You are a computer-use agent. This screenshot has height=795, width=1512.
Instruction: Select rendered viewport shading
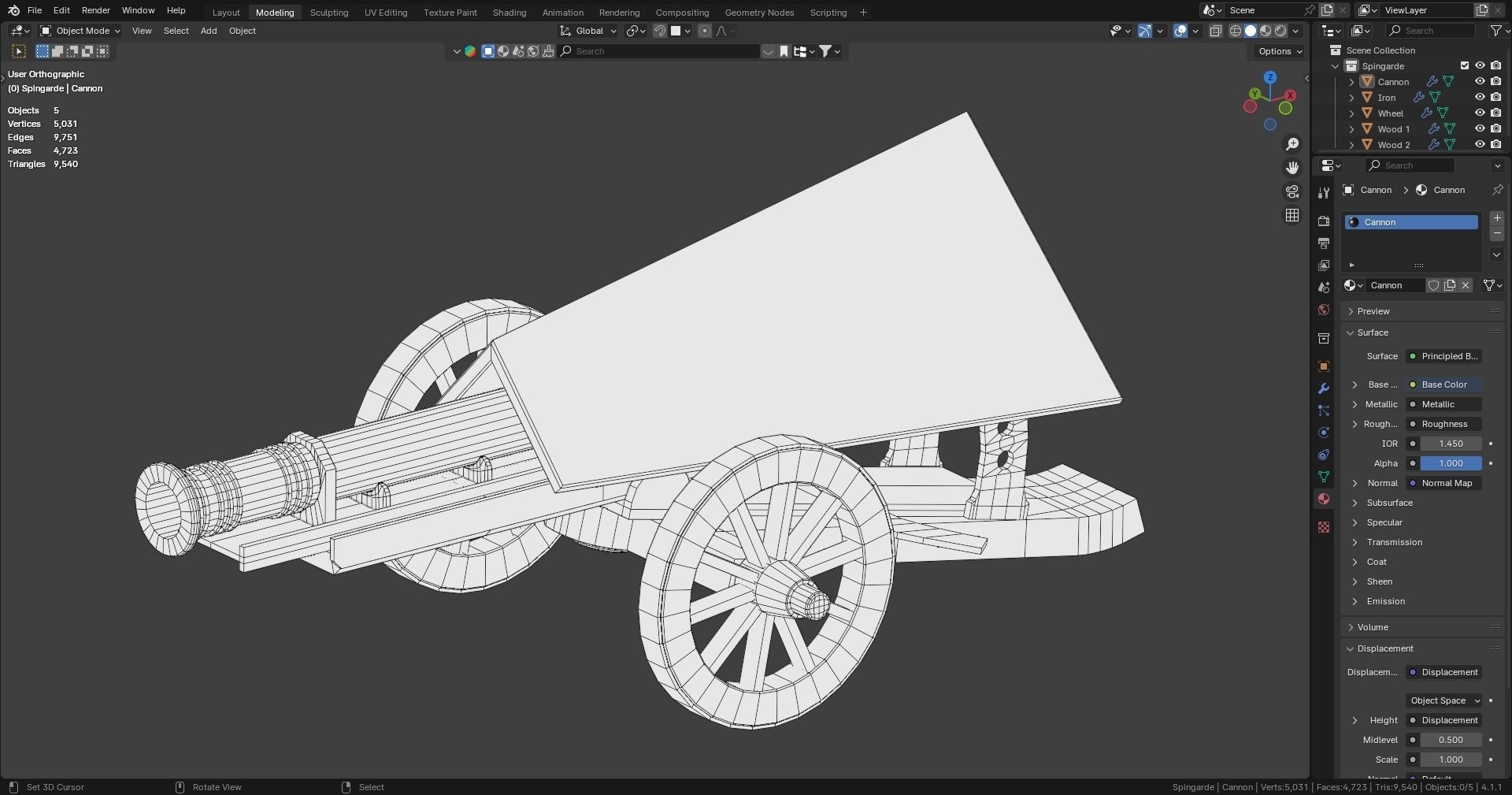(x=1280, y=31)
